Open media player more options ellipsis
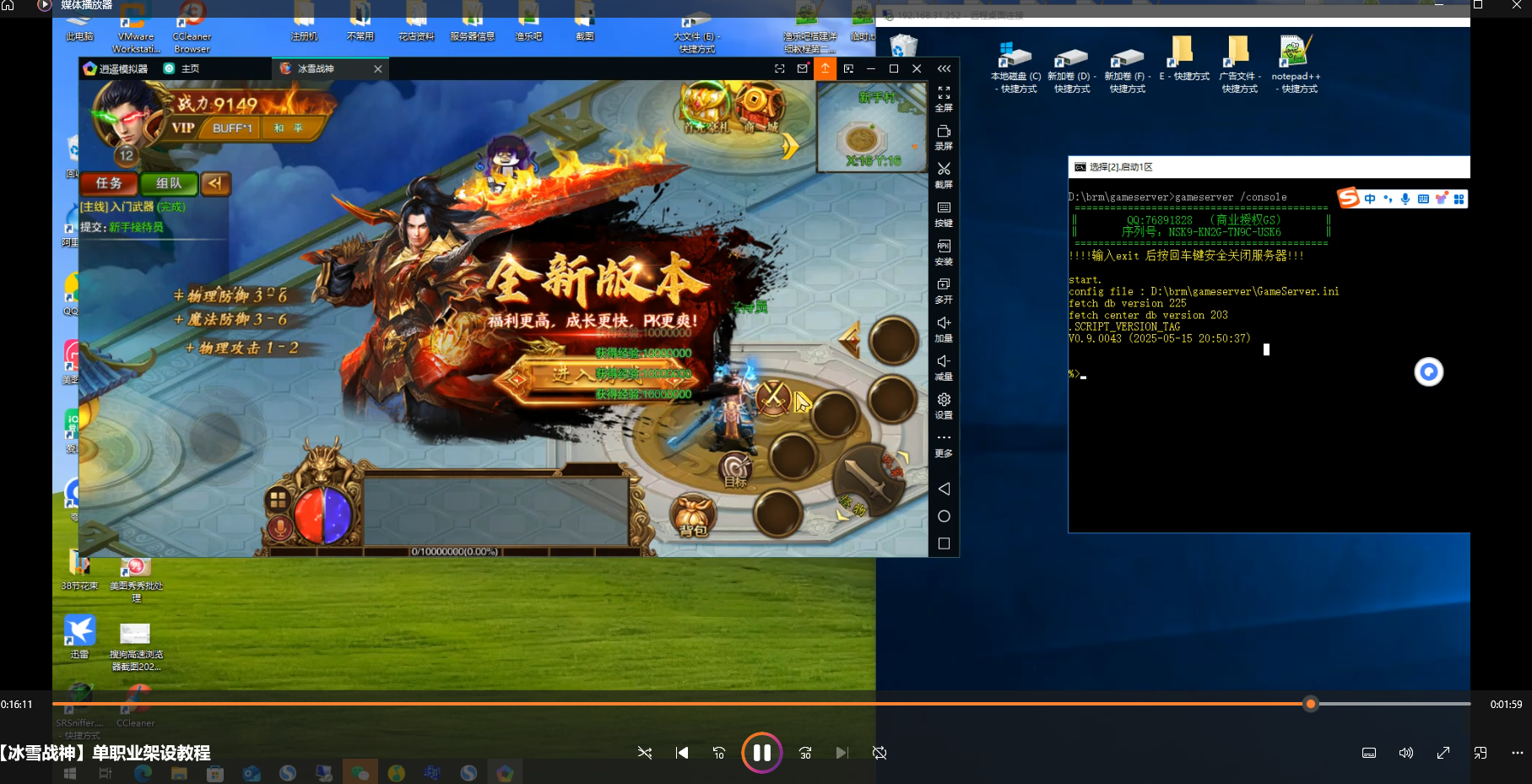Image resolution: width=1532 pixels, height=784 pixels. 1517,753
